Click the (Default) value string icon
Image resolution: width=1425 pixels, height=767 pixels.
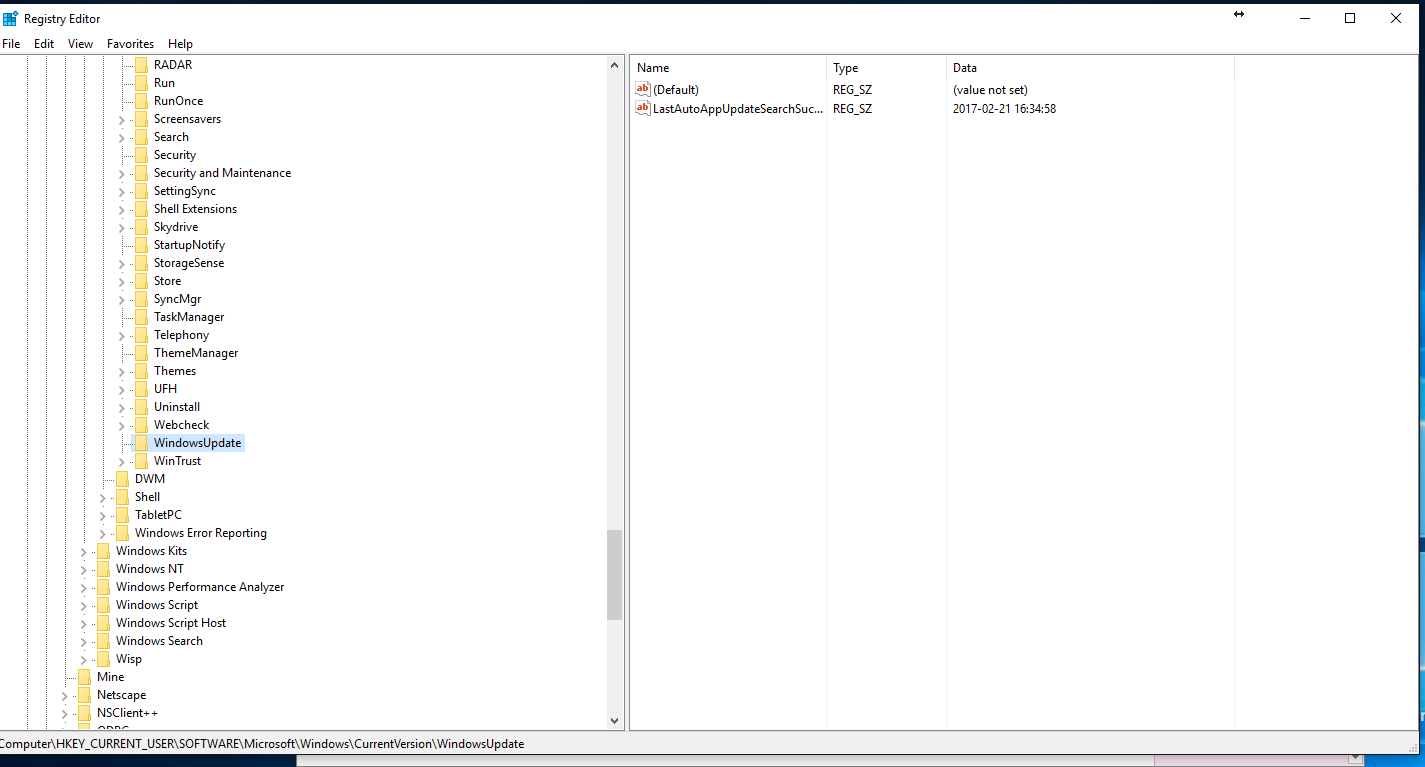pyautogui.click(x=643, y=90)
